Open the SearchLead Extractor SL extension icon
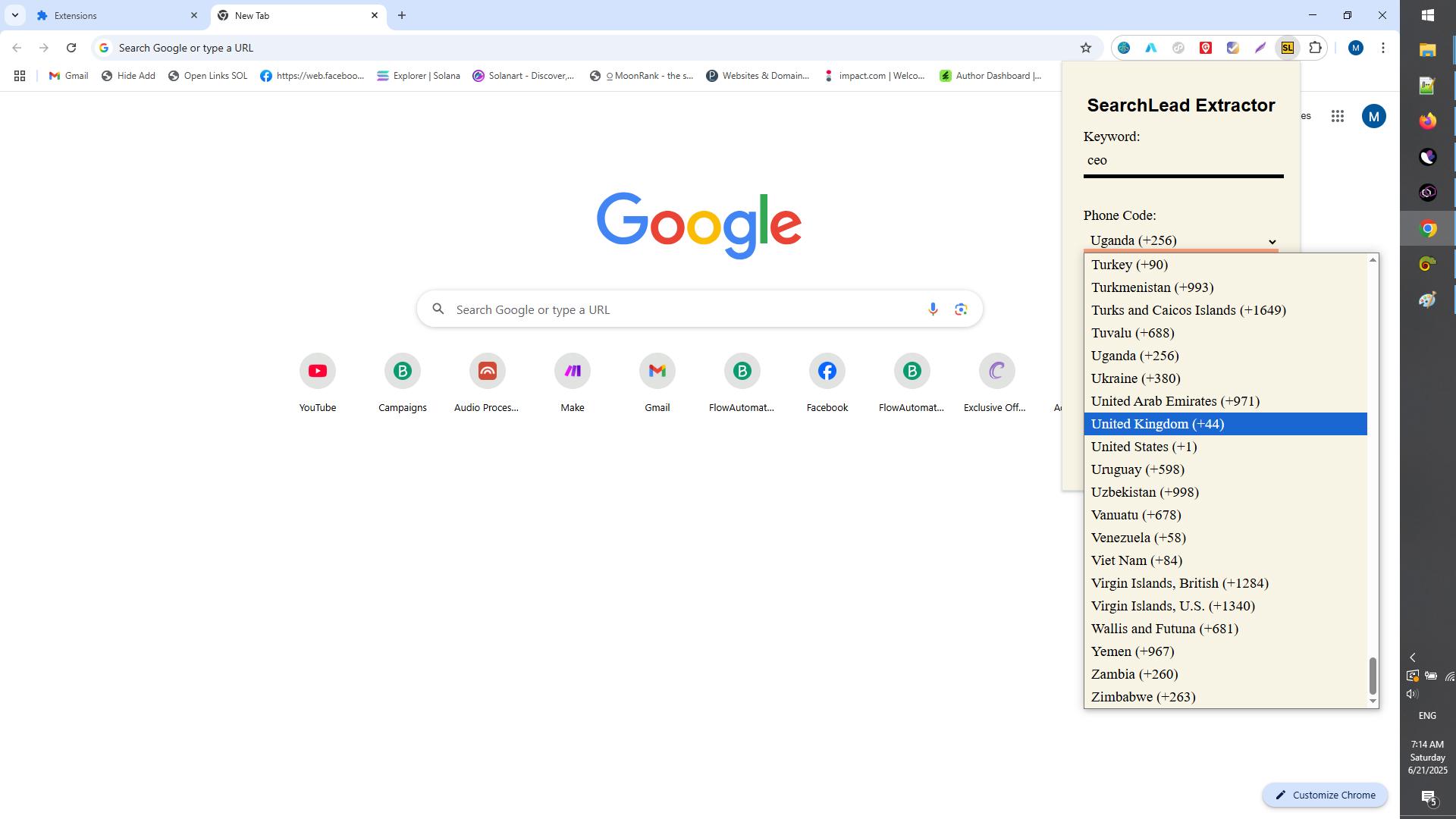 click(x=1288, y=47)
